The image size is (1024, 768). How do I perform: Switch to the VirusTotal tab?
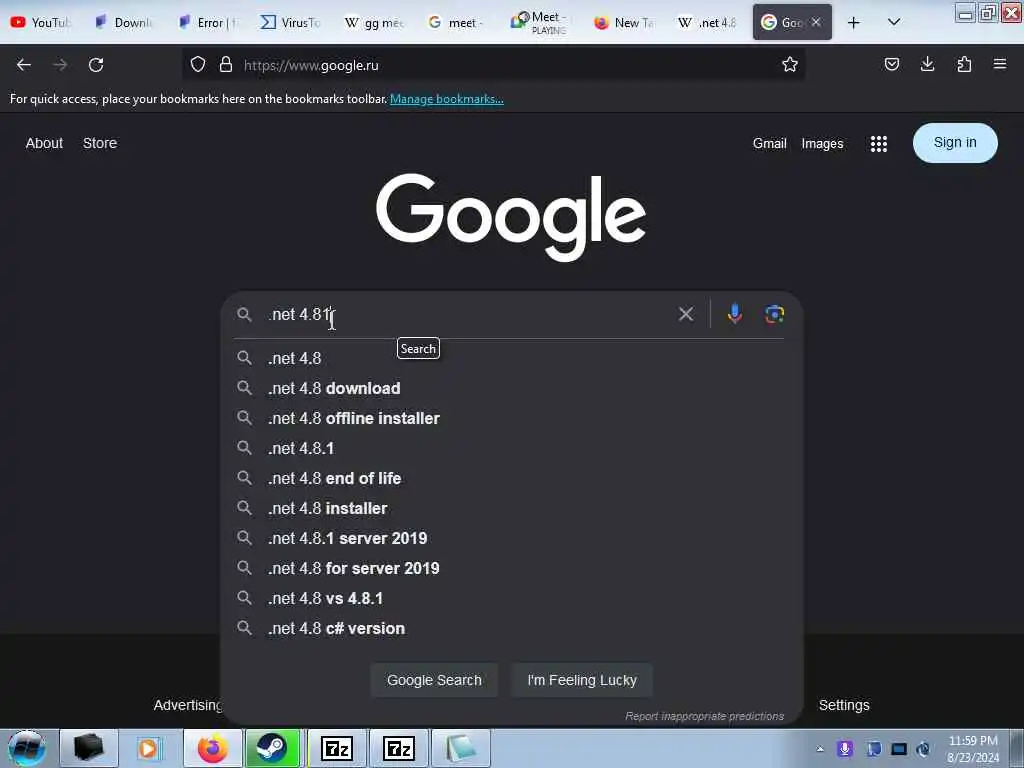(x=291, y=22)
